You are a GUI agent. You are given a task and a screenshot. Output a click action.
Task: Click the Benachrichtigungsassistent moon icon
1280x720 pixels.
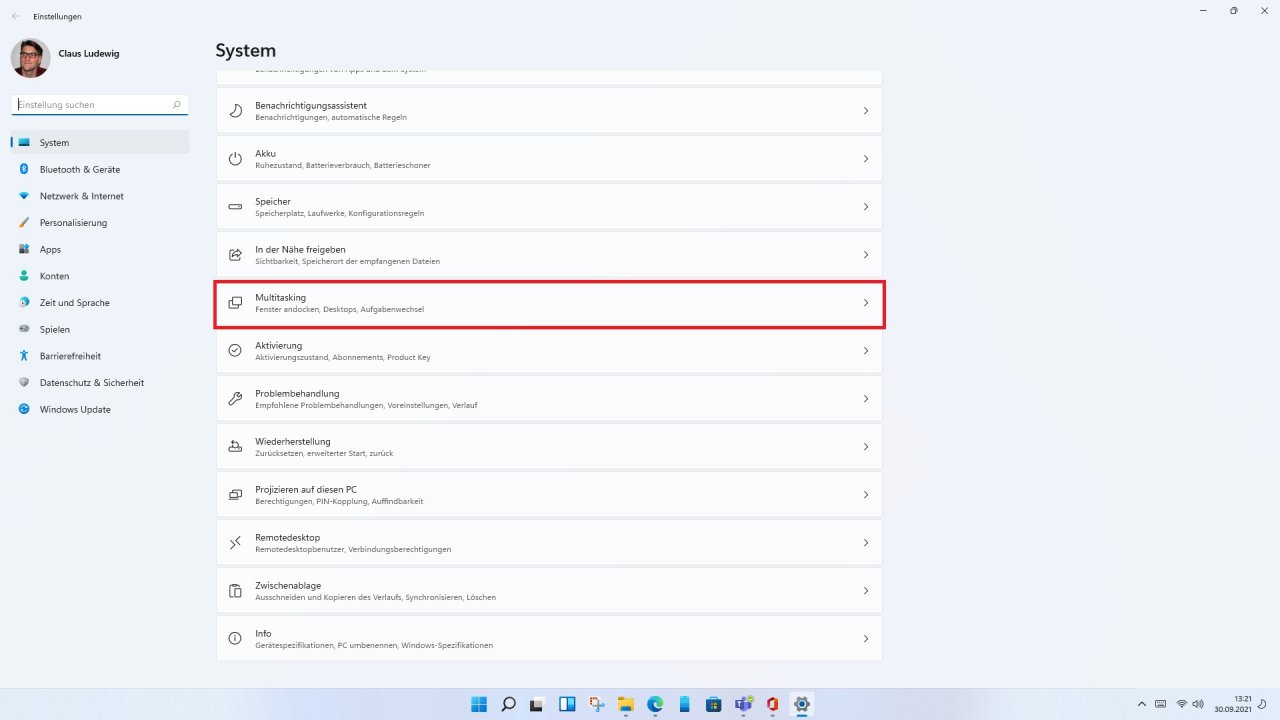click(235, 111)
